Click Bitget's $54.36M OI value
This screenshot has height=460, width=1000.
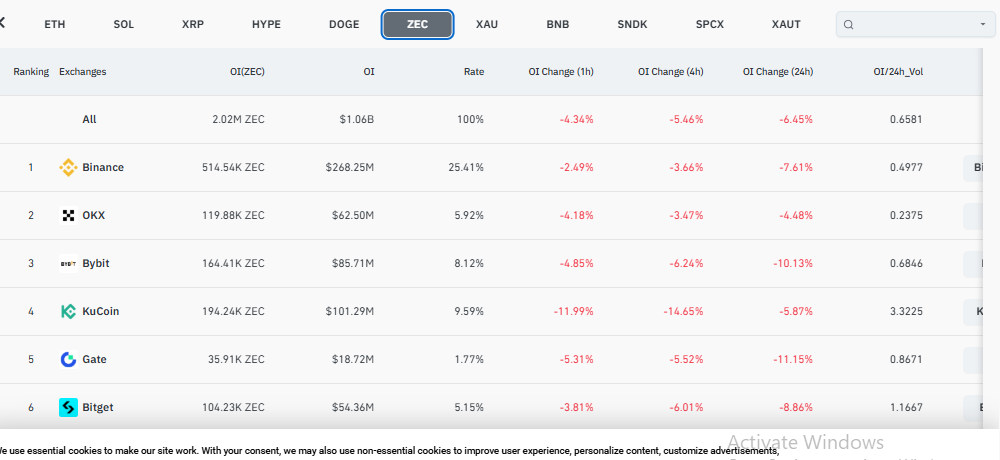pos(353,407)
